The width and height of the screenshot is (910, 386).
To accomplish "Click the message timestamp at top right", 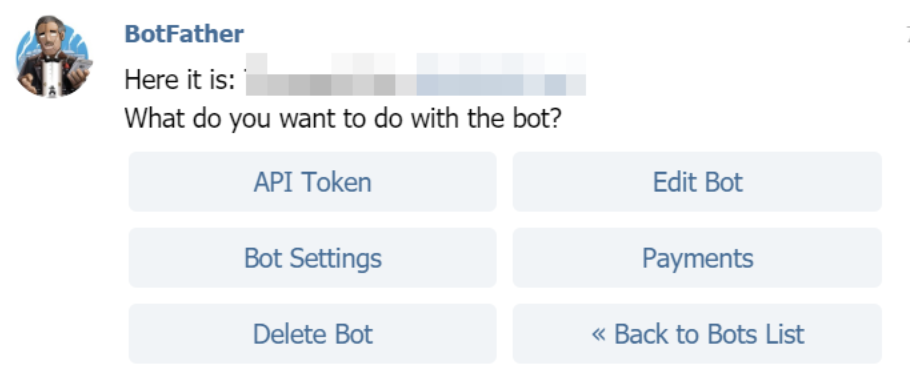I will point(907,34).
